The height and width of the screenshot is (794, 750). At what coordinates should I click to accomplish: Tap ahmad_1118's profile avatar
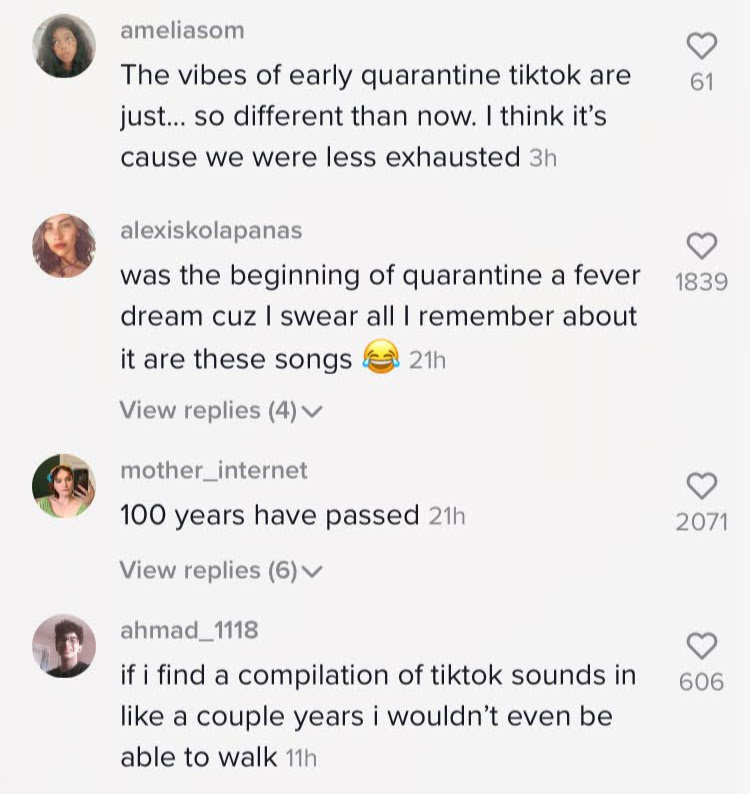[65, 646]
